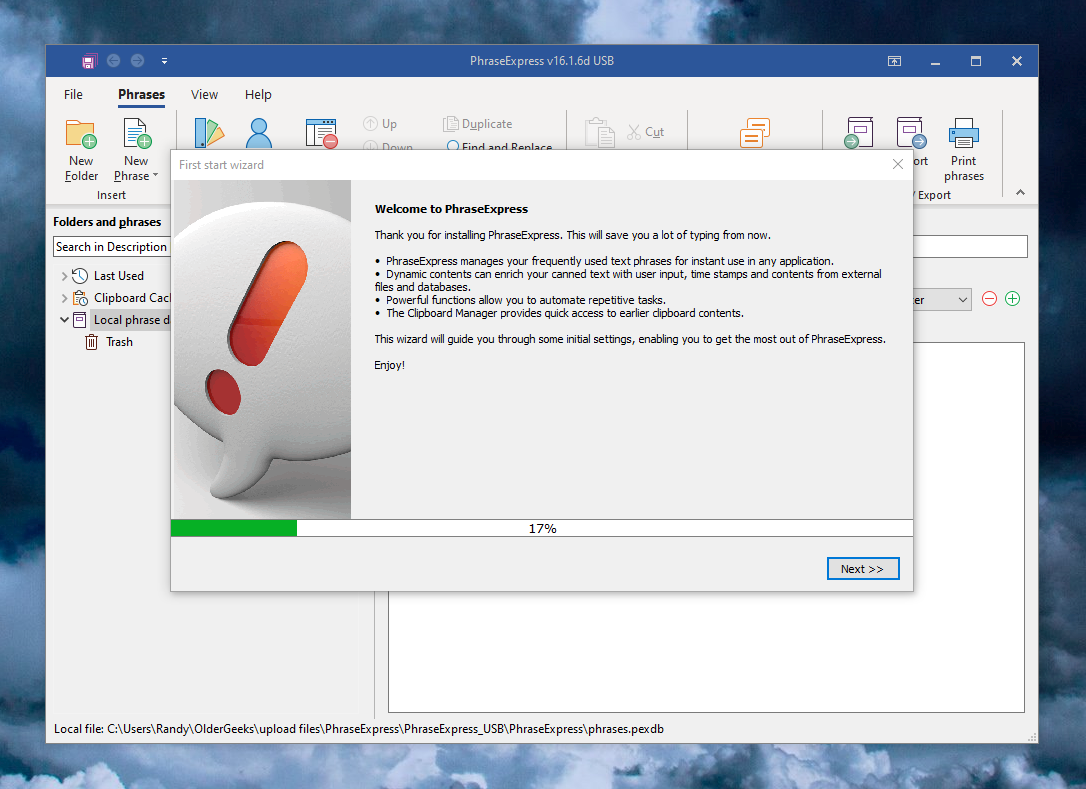Click the Last Used clock icon
Screen dimensions: 1086x789
click(x=80, y=276)
